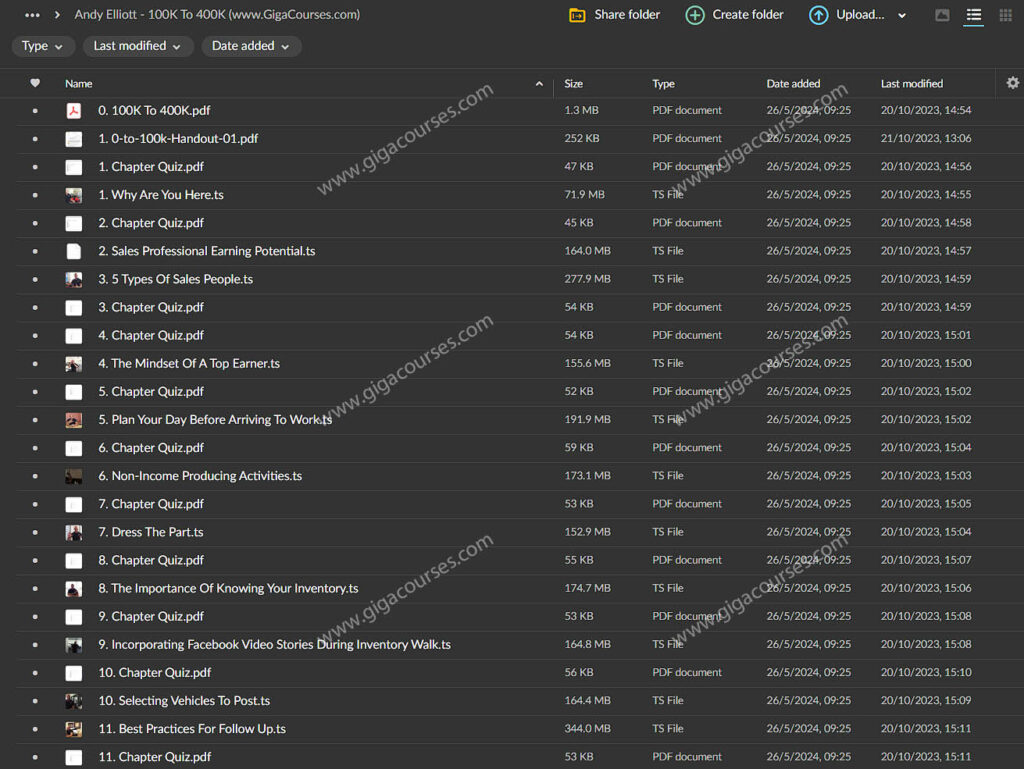The height and width of the screenshot is (769, 1024).
Task: Click the Upload arrow icon
Action: point(818,15)
